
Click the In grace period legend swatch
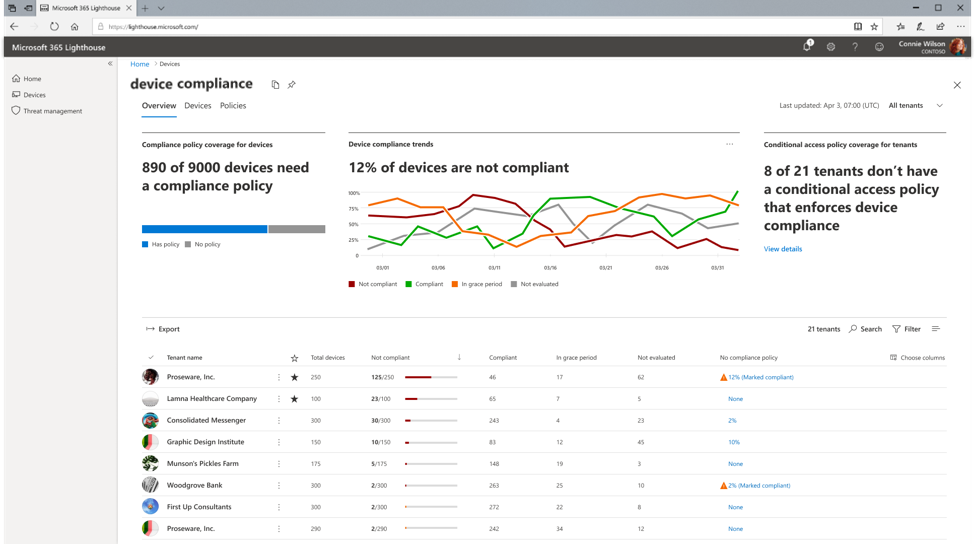pos(455,284)
